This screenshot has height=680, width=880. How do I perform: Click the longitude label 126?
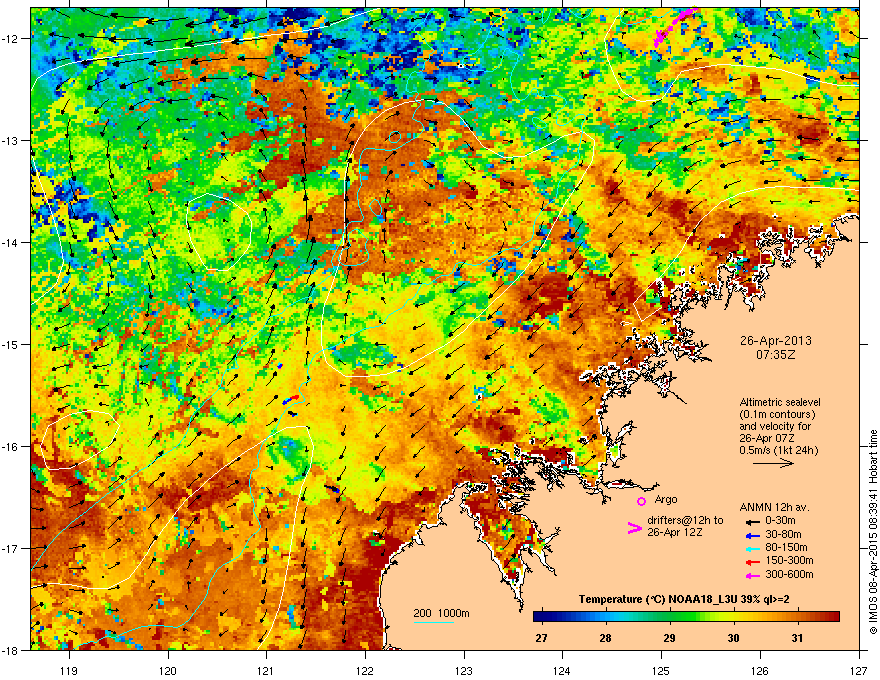click(x=760, y=670)
